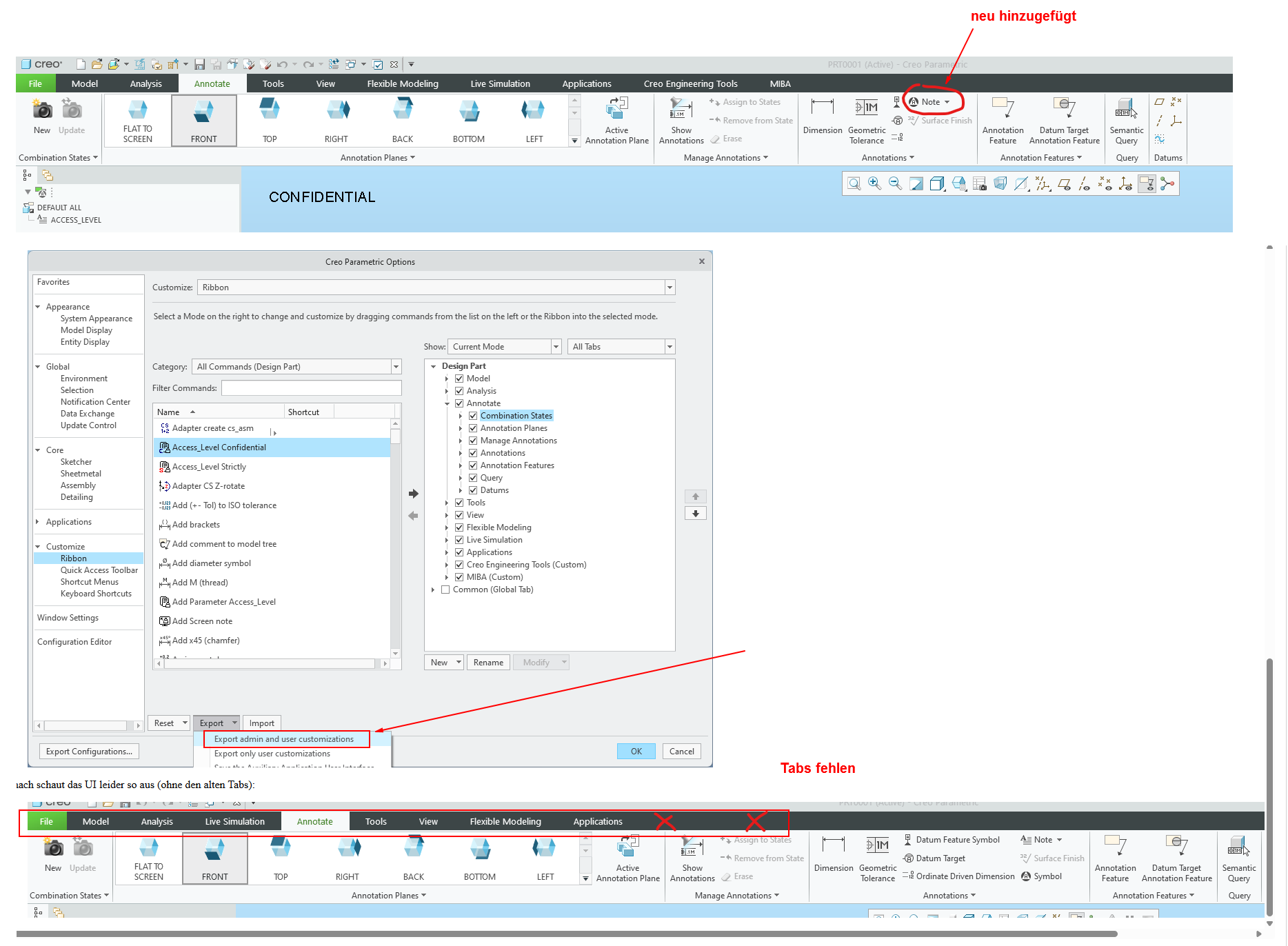The width and height of the screenshot is (1288, 946).
Task: Select the RIGHT annotation plane in top ribbon
Action: (x=336, y=121)
